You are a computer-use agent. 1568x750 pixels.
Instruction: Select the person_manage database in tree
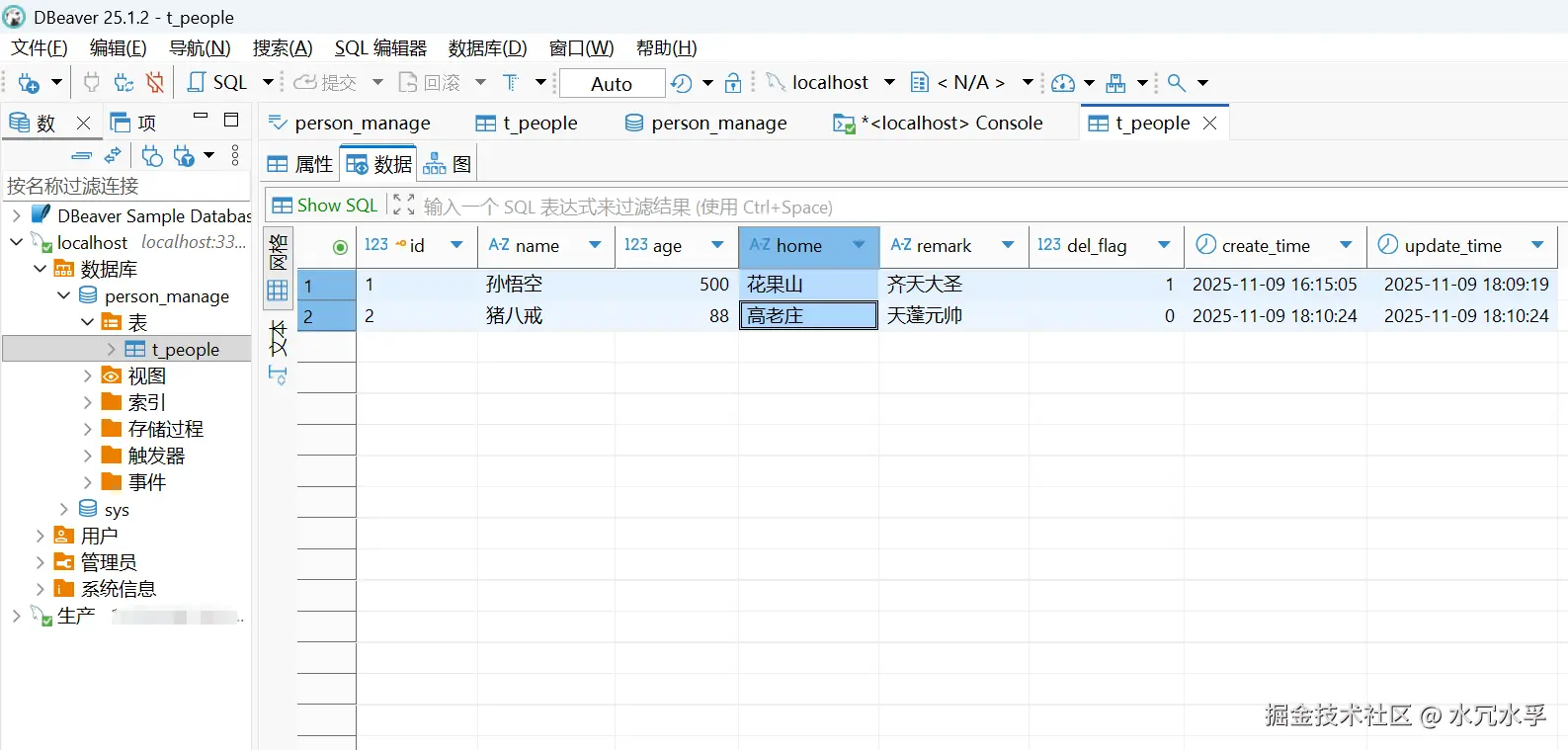coord(166,296)
